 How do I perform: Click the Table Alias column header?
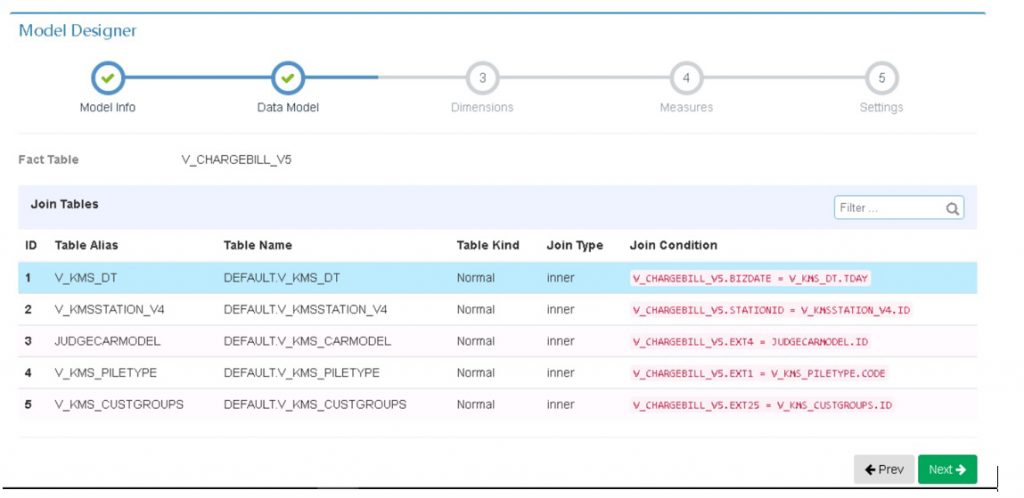pyautogui.click(x=86, y=245)
